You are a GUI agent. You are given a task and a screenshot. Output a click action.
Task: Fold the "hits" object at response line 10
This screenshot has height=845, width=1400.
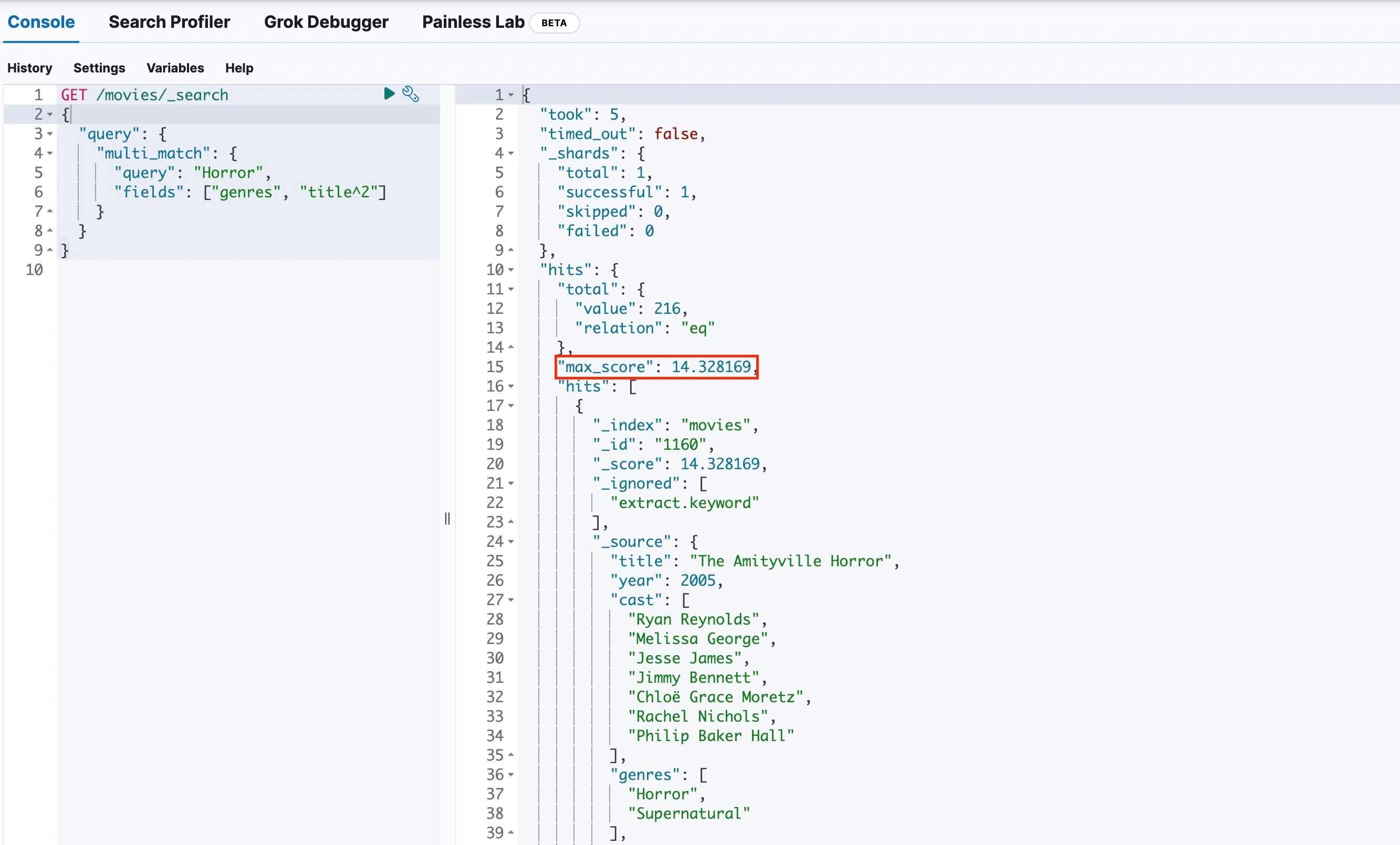[x=511, y=270]
